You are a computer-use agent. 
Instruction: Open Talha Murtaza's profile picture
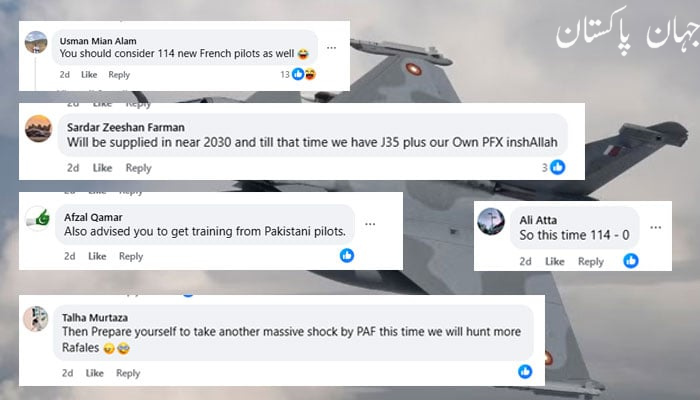[x=36, y=319]
